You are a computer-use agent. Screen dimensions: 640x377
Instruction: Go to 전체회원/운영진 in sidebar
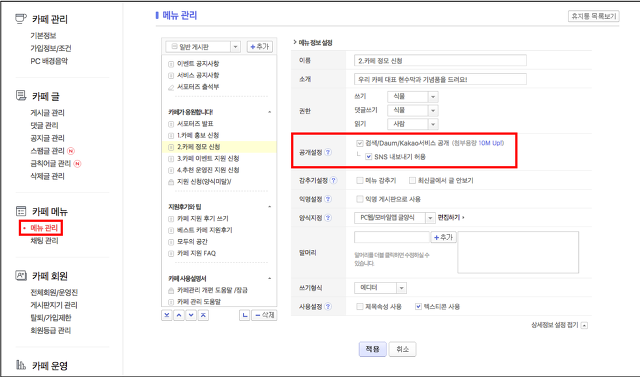(x=54, y=292)
